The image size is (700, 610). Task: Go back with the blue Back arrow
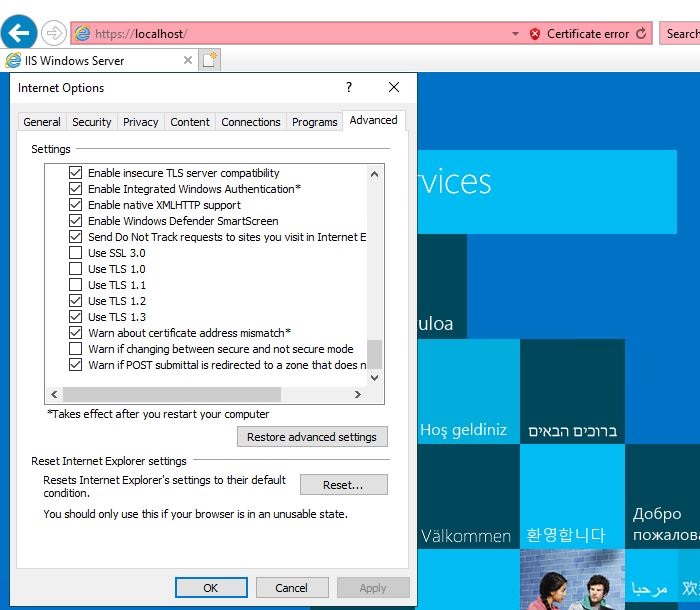pyautogui.click(x=19, y=33)
